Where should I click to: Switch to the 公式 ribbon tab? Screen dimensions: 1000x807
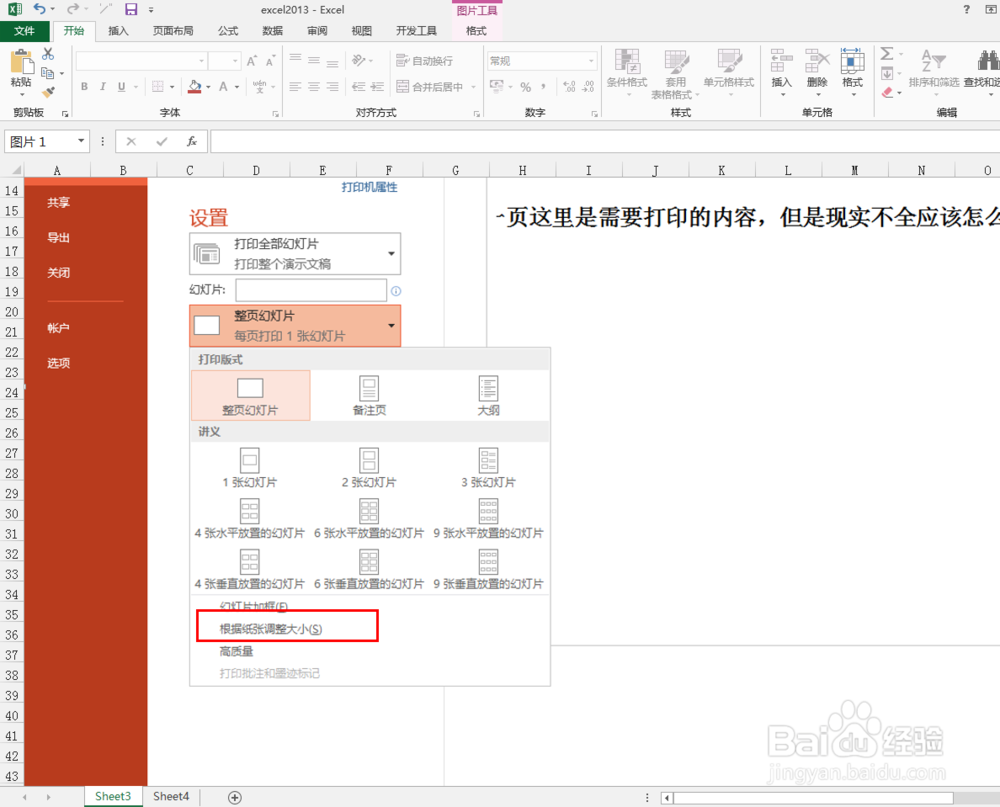(228, 31)
